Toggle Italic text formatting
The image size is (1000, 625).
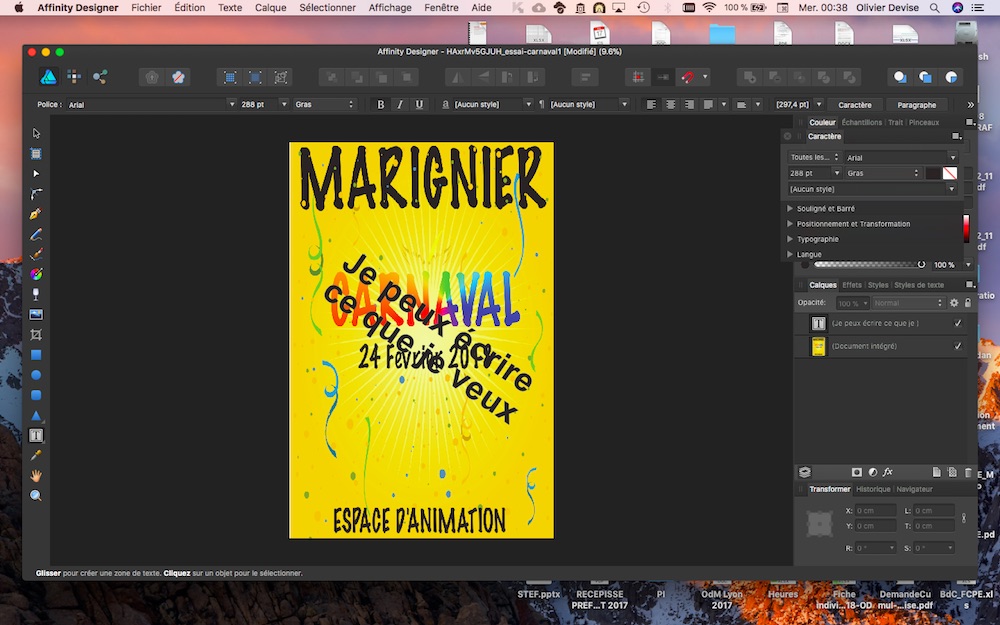coord(400,105)
